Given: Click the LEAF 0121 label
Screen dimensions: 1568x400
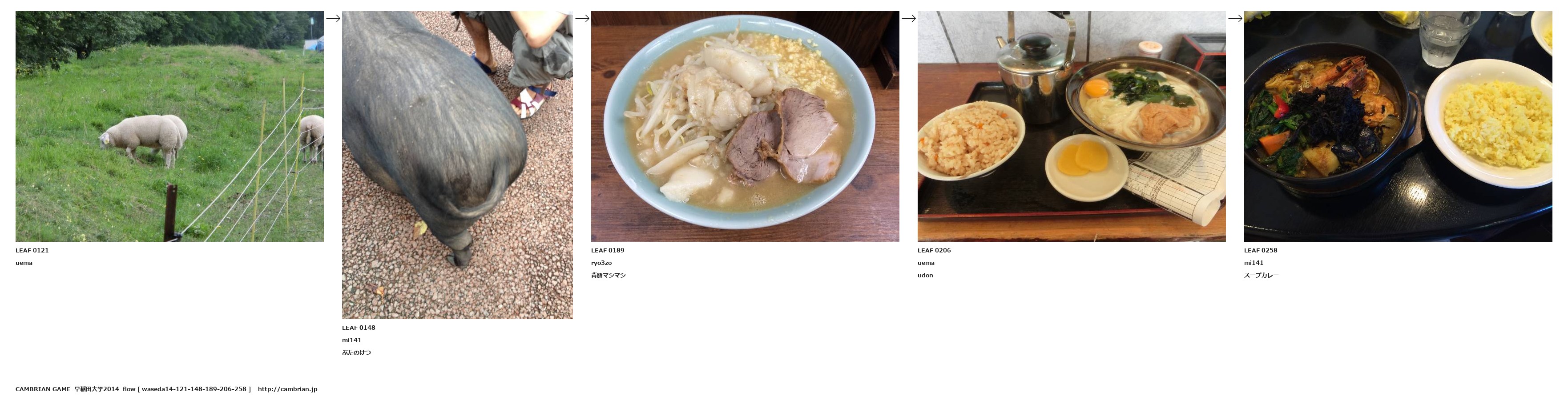Looking at the screenshot, I should click(32, 251).
